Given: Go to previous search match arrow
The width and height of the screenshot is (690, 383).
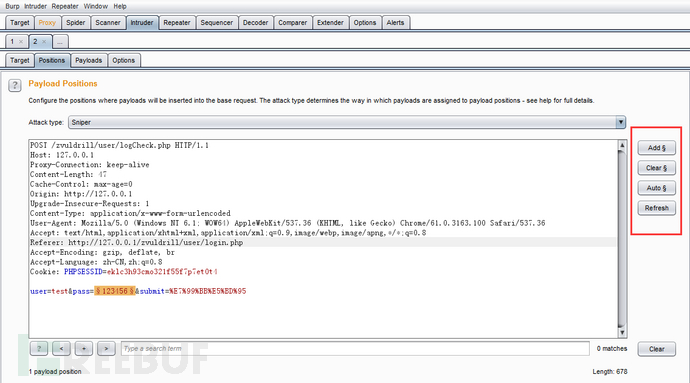Looking at the screenshot, I should (x=61, y=349).
